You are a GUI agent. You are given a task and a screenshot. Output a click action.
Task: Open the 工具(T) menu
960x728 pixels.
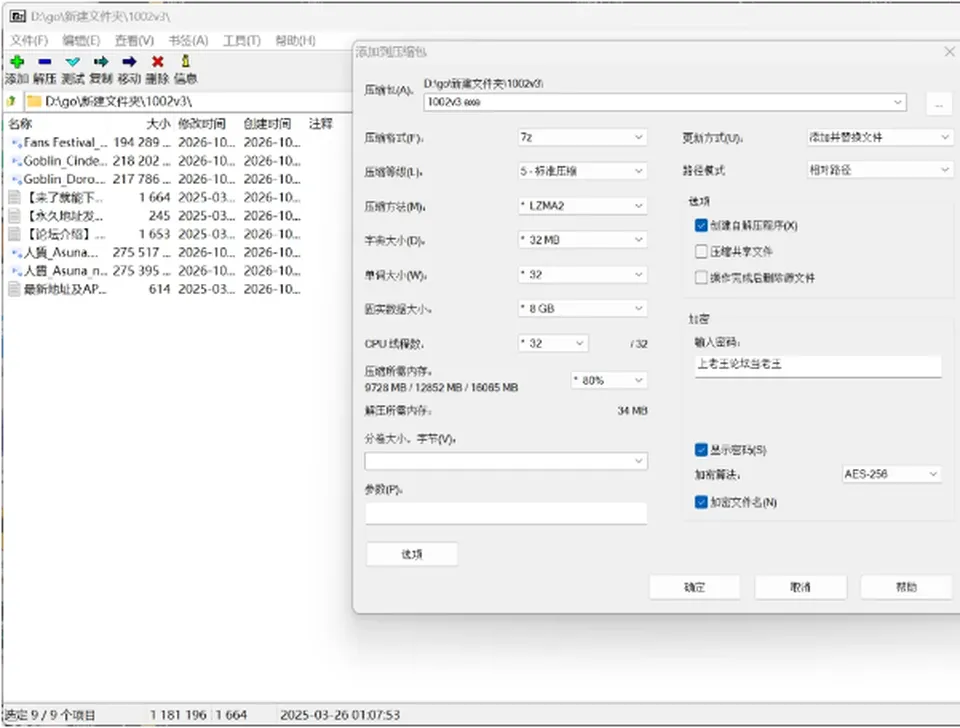(242, 40)
